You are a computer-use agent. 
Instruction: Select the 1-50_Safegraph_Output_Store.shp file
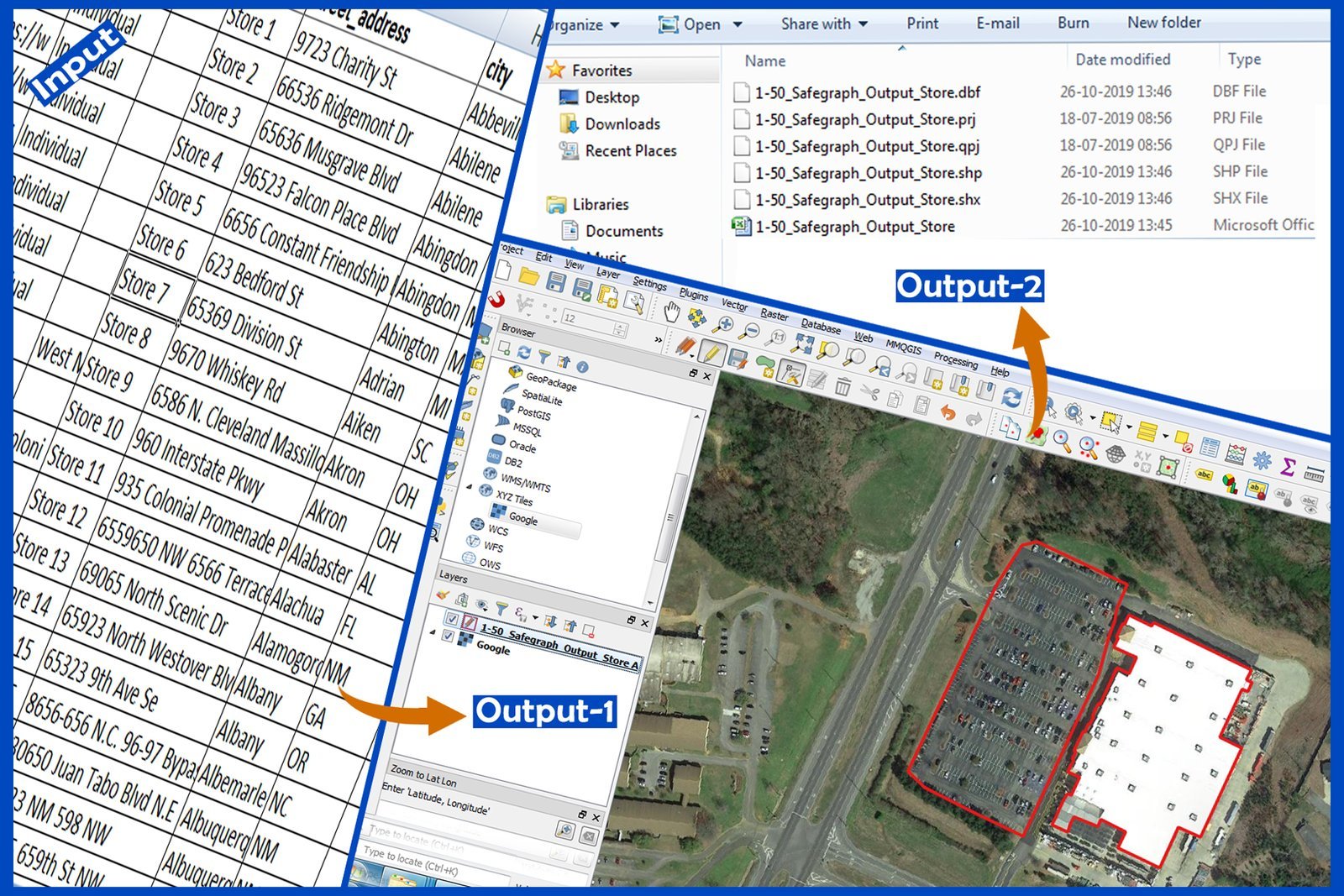point(868,173)
